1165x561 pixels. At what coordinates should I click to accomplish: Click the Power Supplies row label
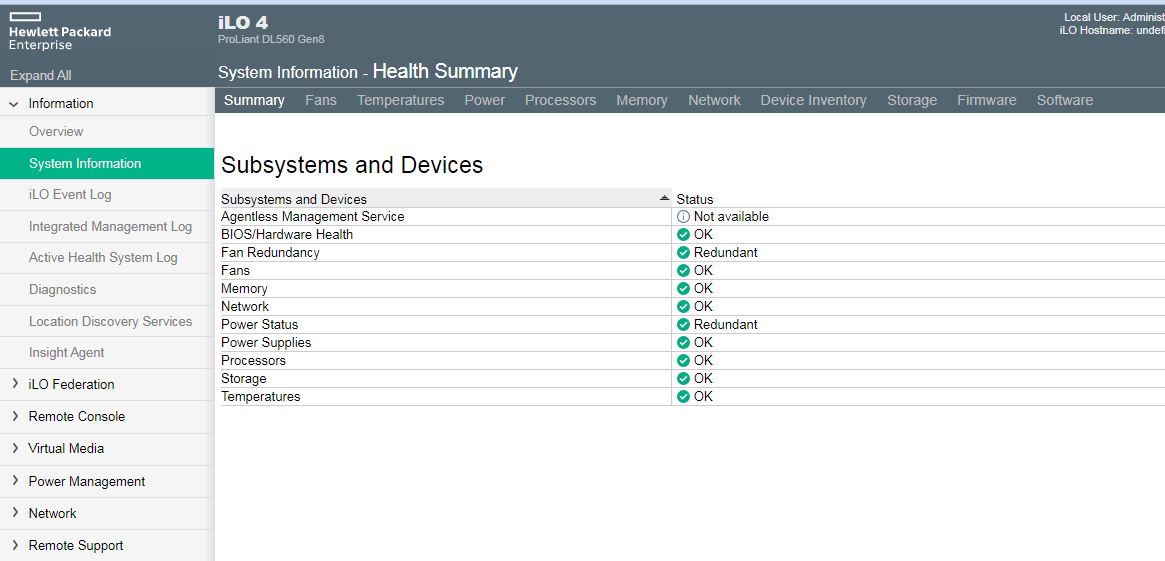pos(266,343)
